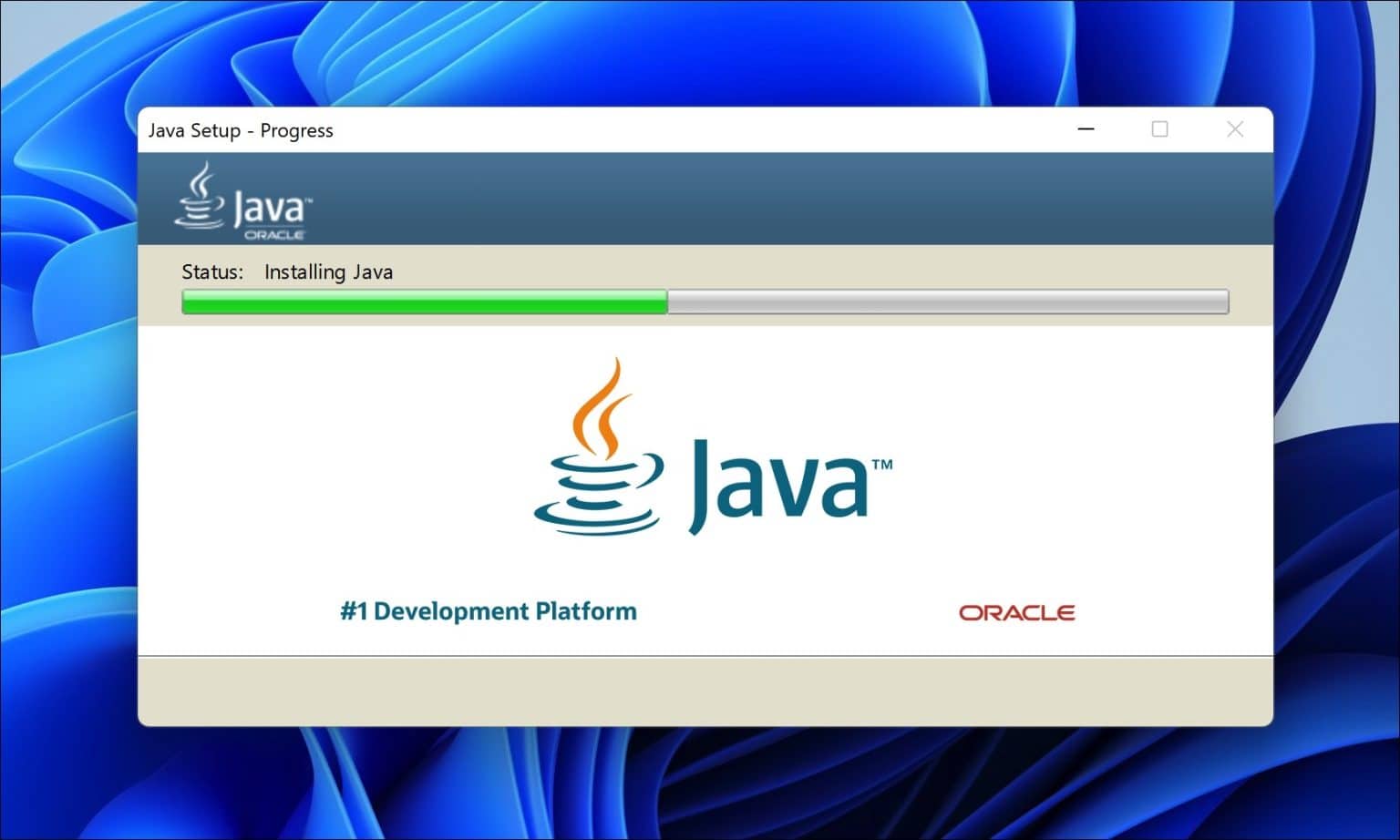The width and height of the screenshot is (1400, 840).
Task: Click the small Java logo in header banner
Action: coord(242,200)
